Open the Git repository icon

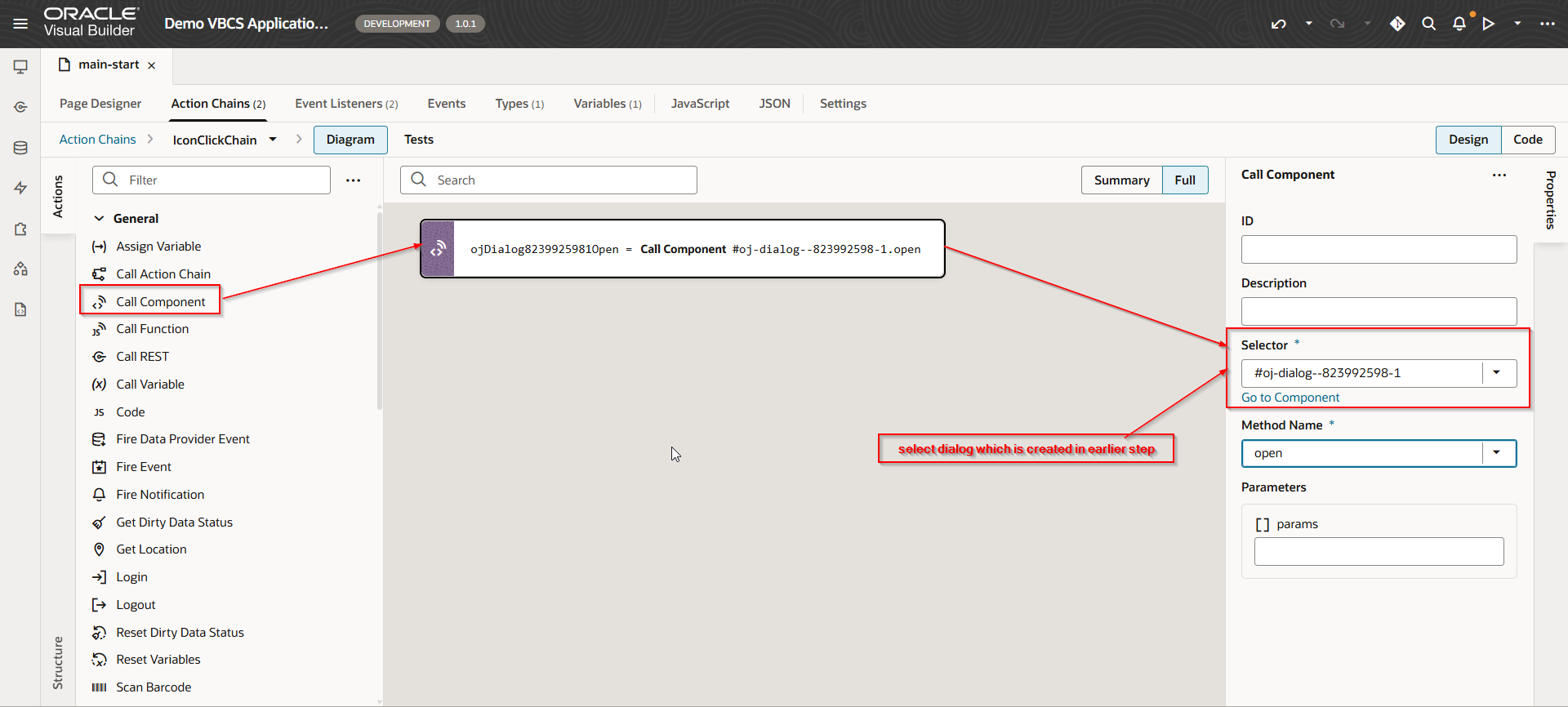(x=1397, y=24)
